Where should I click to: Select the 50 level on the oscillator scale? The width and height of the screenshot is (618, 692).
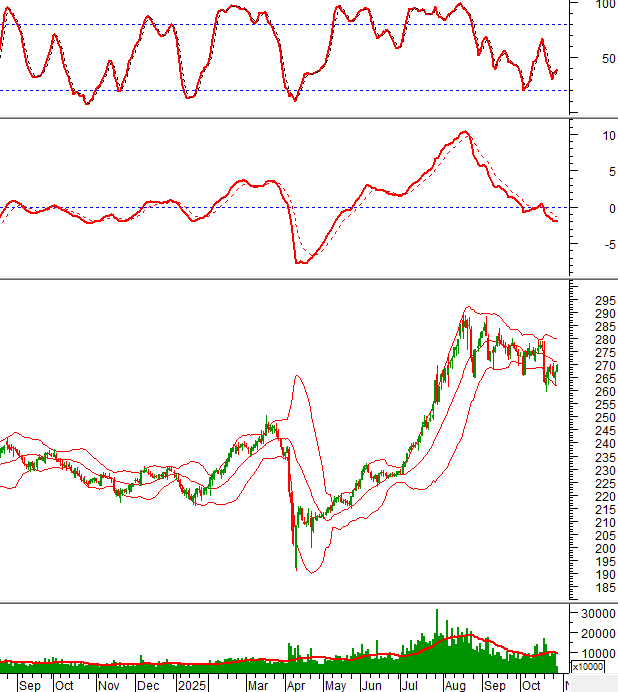(x=603, y=58)
